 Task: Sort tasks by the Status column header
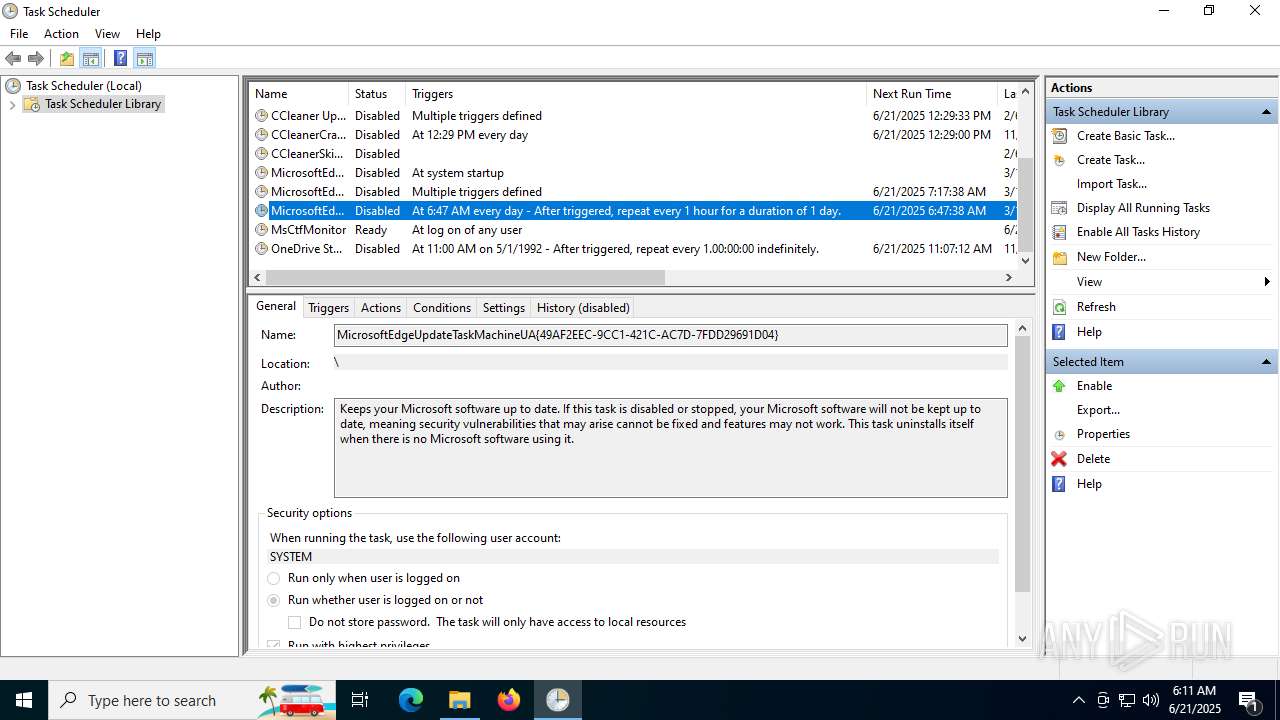click(377, 94)
